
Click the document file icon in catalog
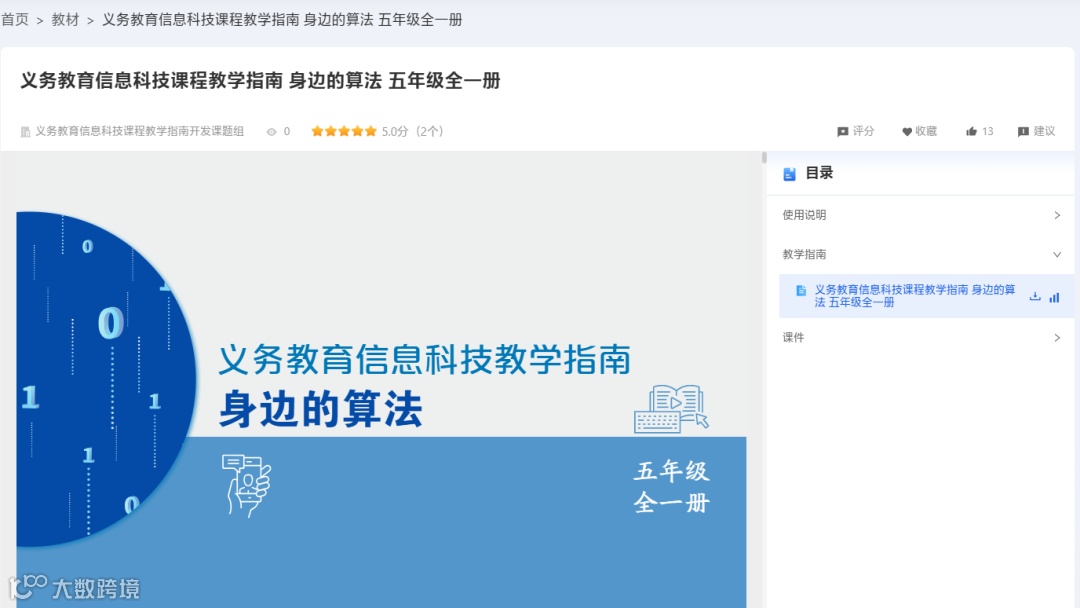(x=800, y=291)
